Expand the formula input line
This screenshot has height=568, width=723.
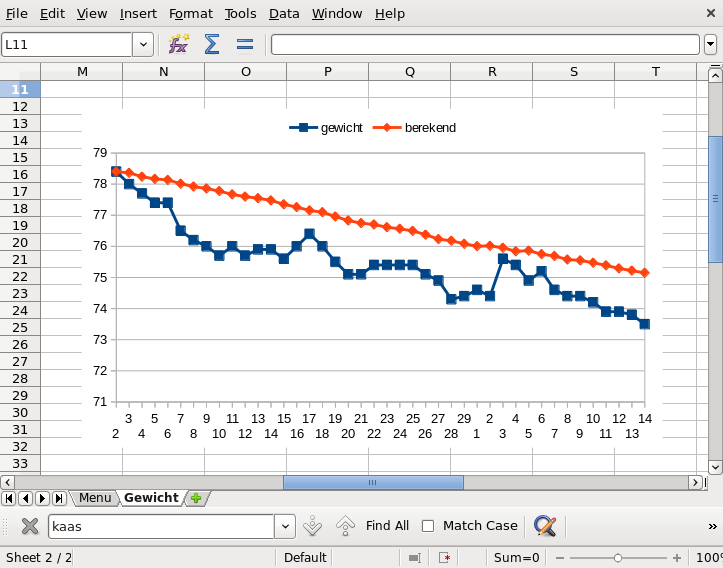tap(710, 44)
